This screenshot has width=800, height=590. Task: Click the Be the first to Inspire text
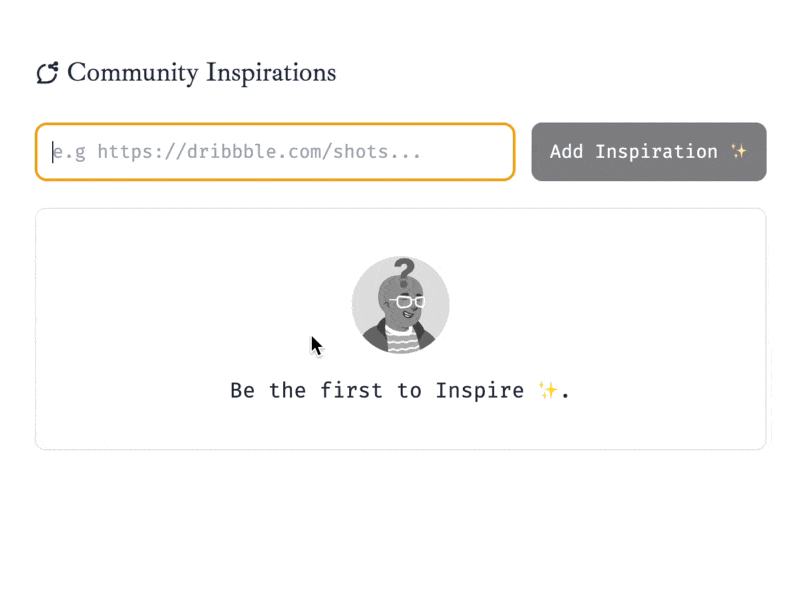[380, 390]
